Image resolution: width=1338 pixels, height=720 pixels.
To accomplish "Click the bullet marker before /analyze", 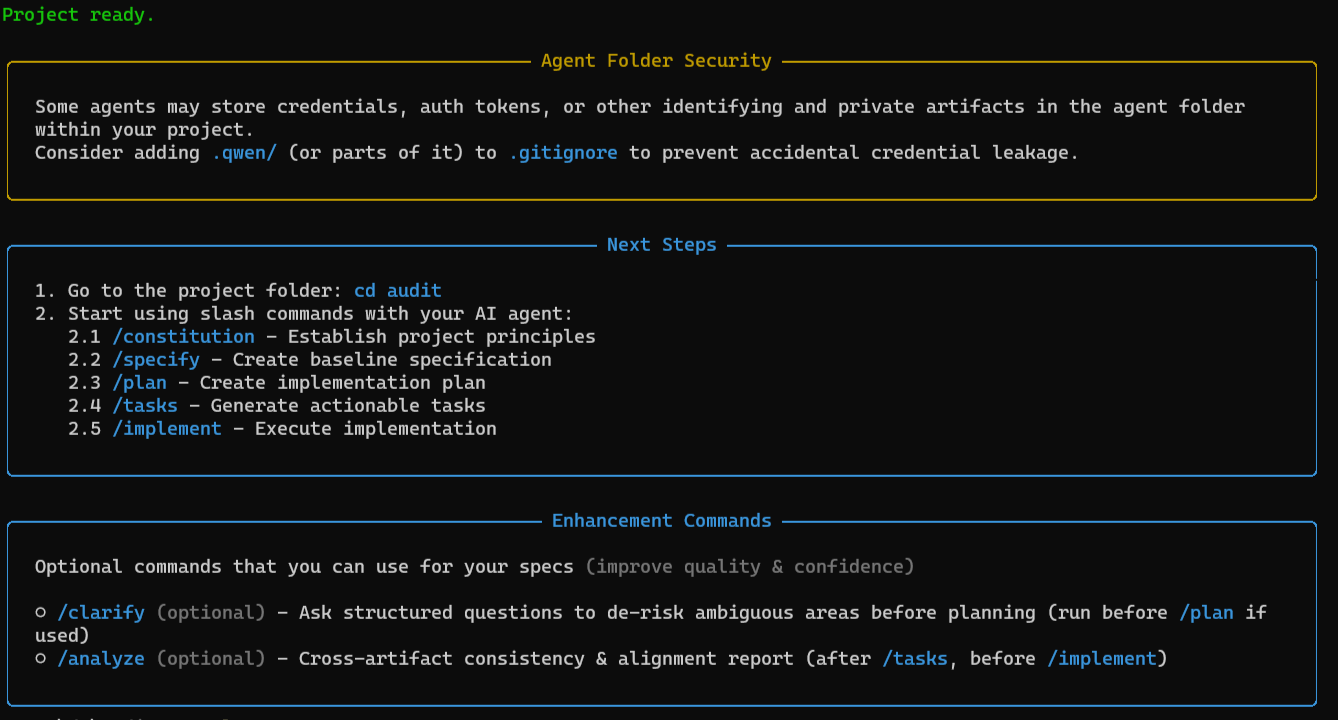I will point(41,658).
